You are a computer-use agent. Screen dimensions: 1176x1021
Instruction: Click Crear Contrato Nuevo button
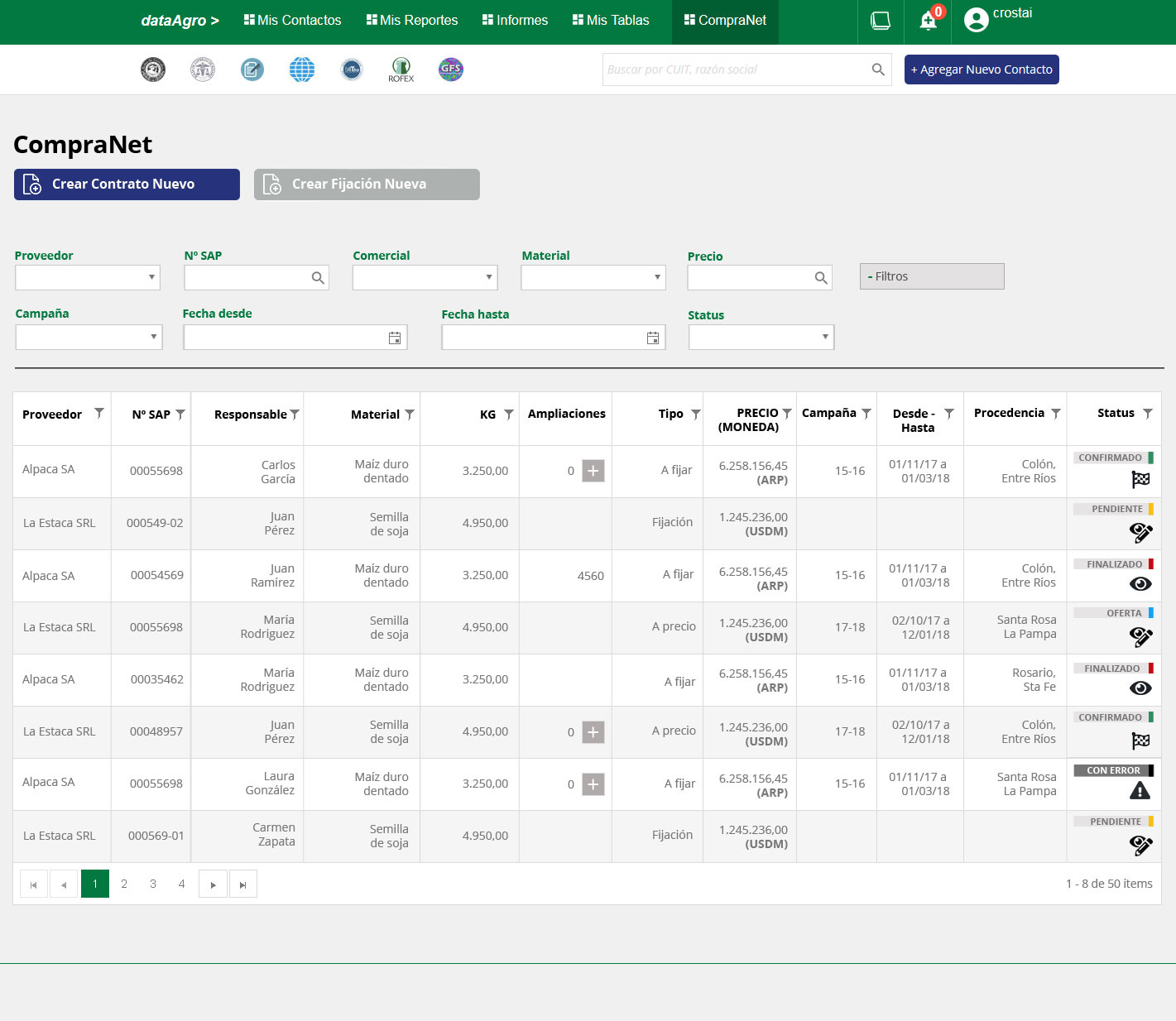[127, 185]
